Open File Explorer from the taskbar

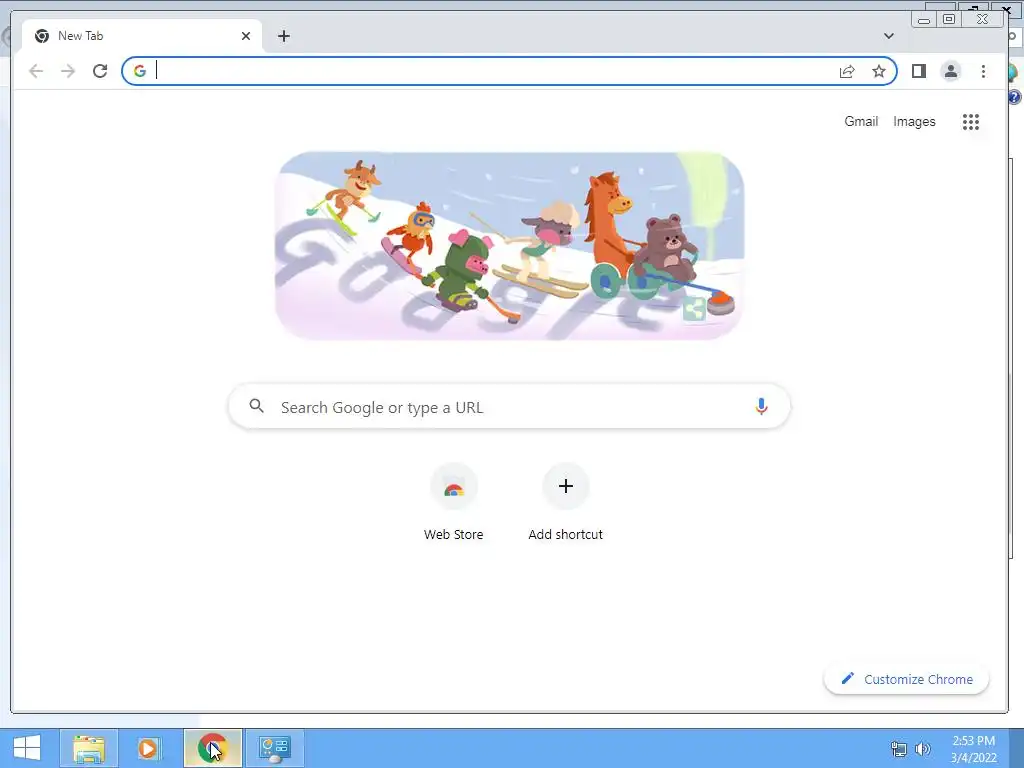click(x=89, y=748)
